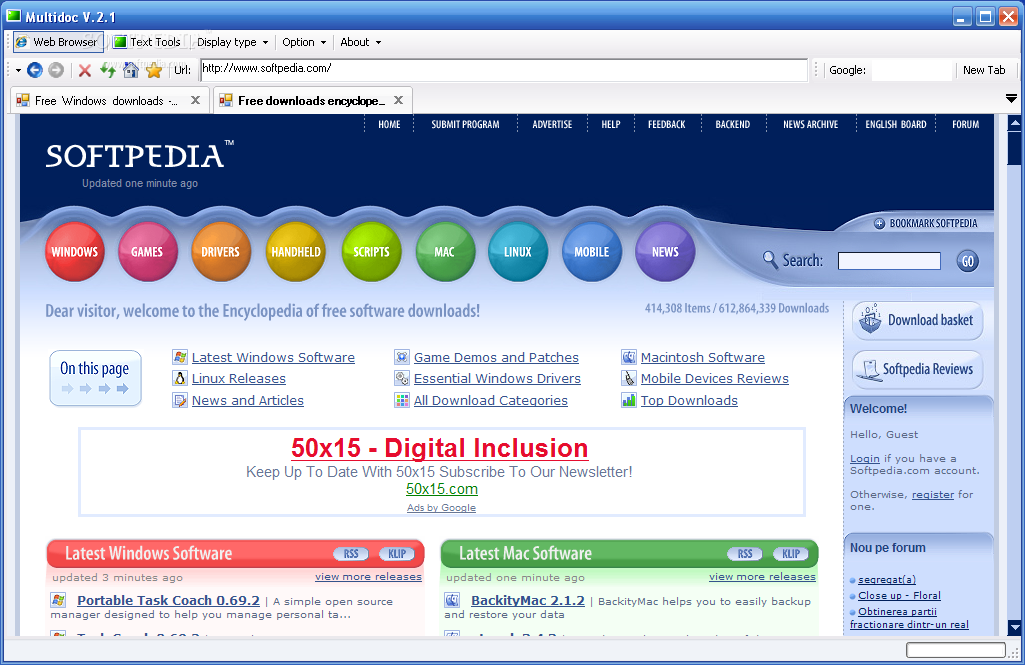The width and height of the screenshot is (1025, 665).
Task: Switch to the Free downloads encyclopedia tab
Action: (x=303, y=101)
